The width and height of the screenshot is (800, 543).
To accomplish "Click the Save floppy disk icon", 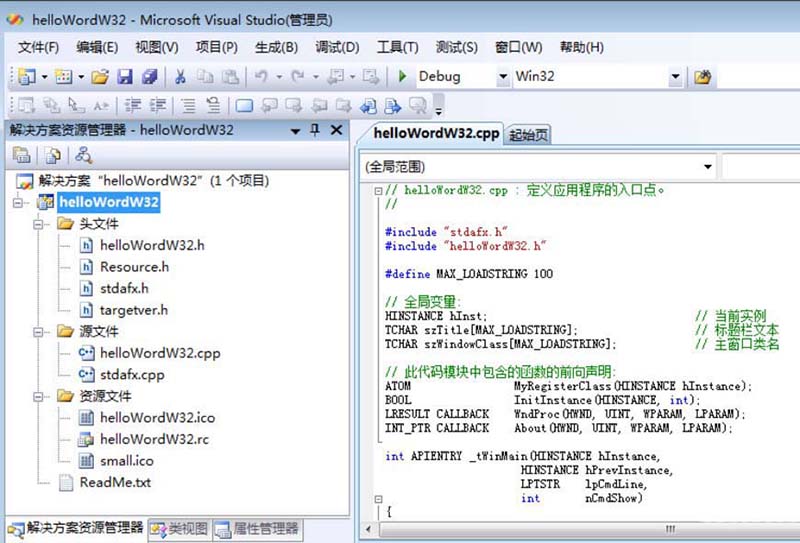I will 124,77.
